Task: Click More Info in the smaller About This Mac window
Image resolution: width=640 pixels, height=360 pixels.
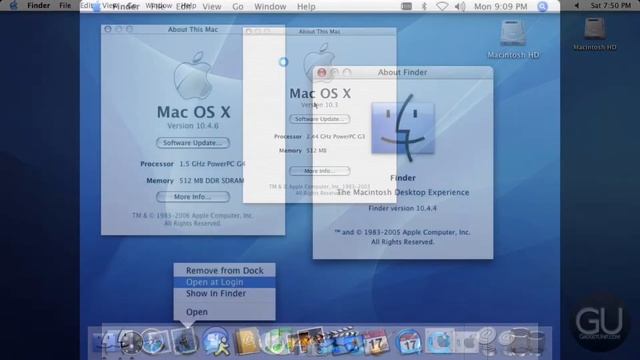Action: click(320, 171)
